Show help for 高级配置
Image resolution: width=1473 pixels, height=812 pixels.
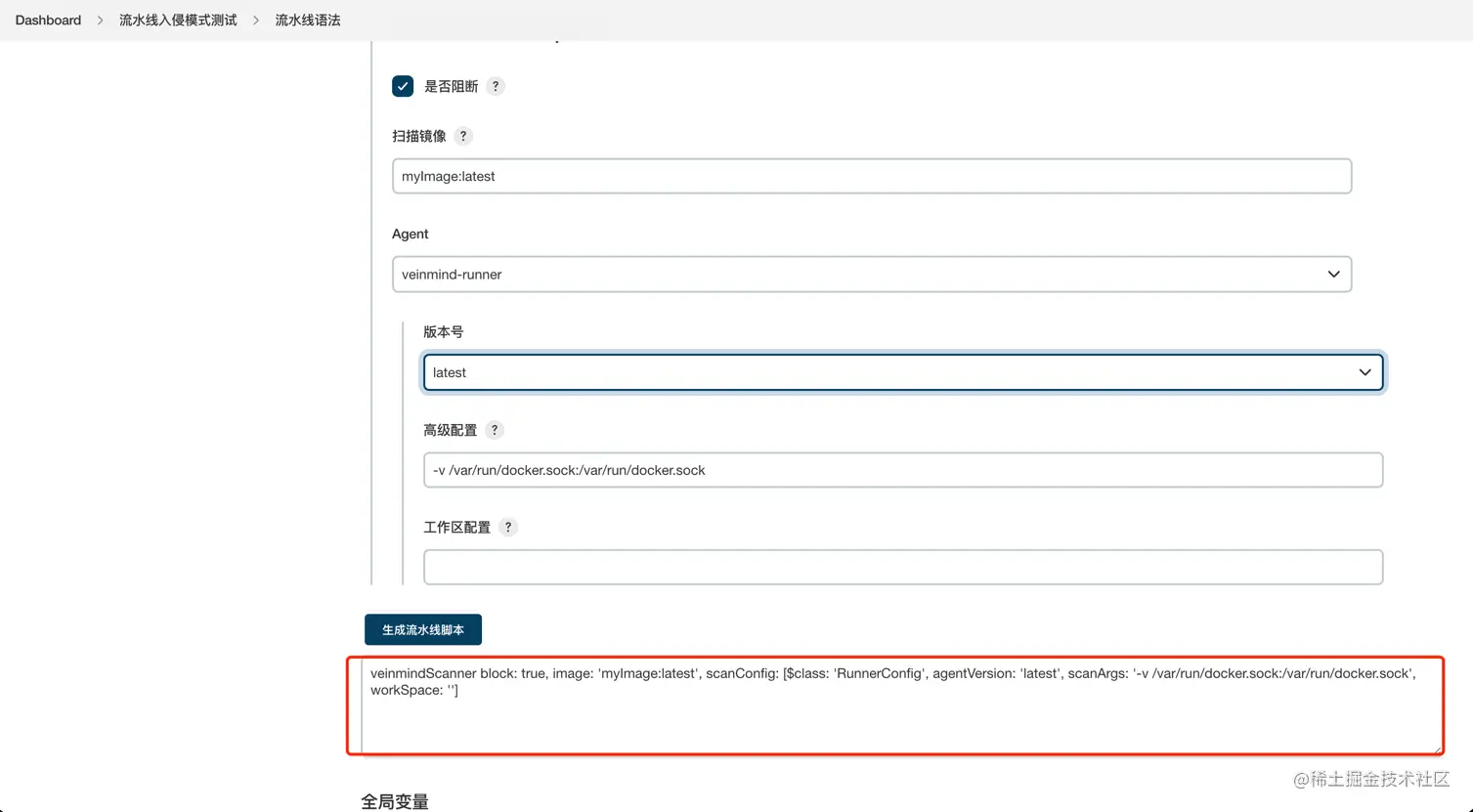(x=495, y=430)
